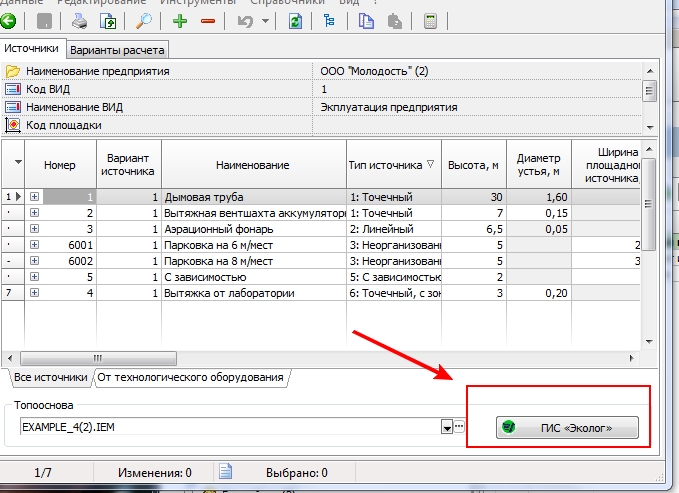The width and height of the screenshot is (679, 493).
Task: Open the calculator icon in toolbar
Action: tap(431, 20)
